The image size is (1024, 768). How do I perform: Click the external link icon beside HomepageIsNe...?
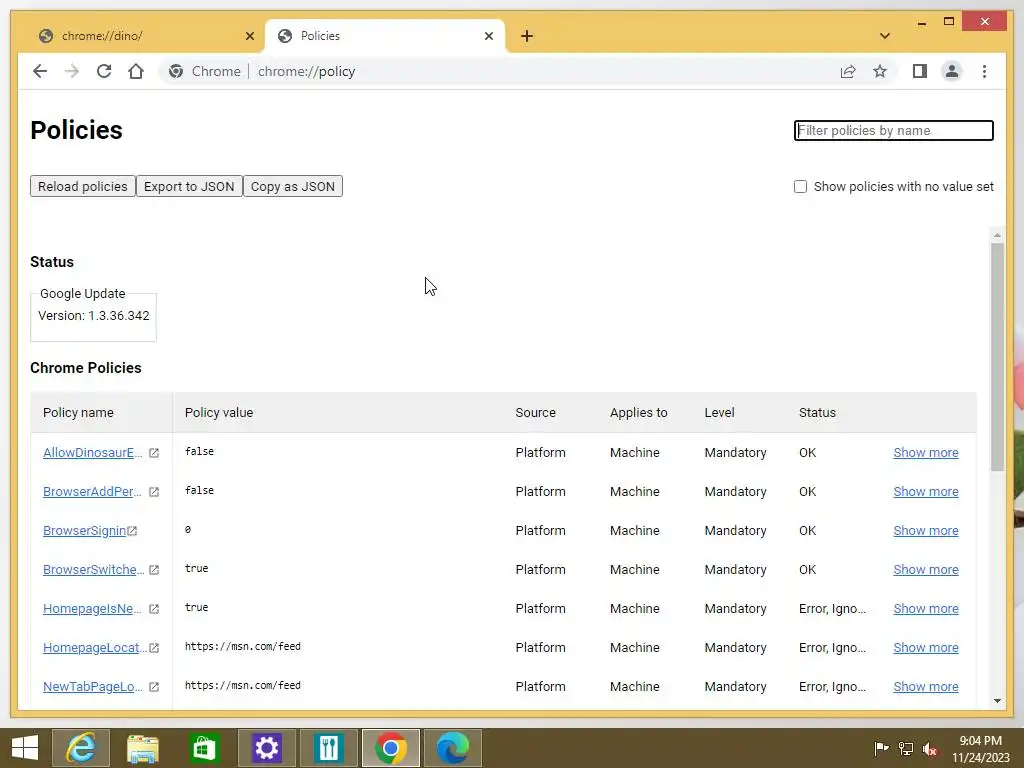154,609
